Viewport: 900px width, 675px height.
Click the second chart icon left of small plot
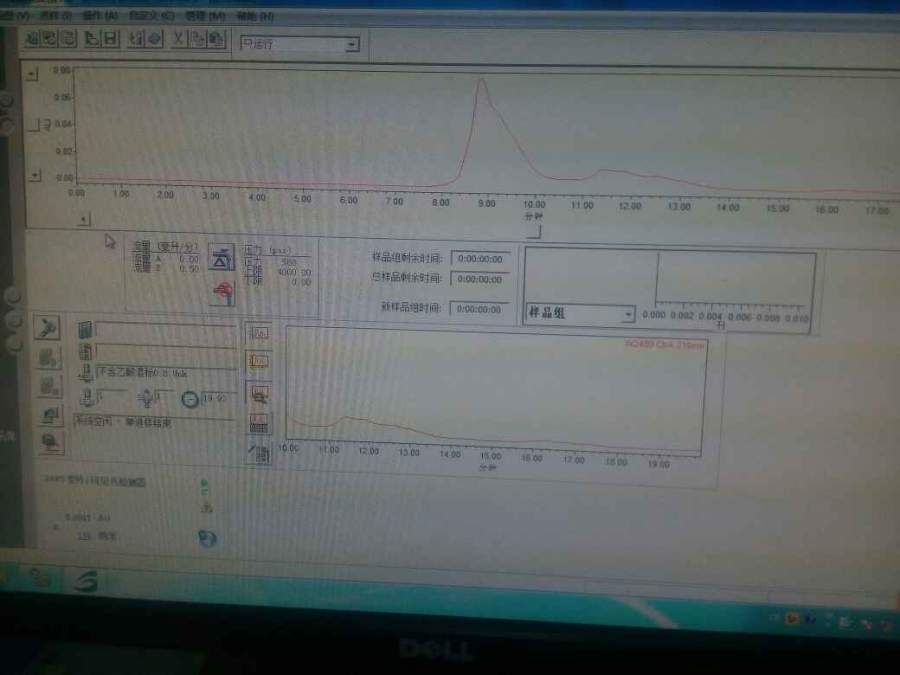click(x=258, y=362)
